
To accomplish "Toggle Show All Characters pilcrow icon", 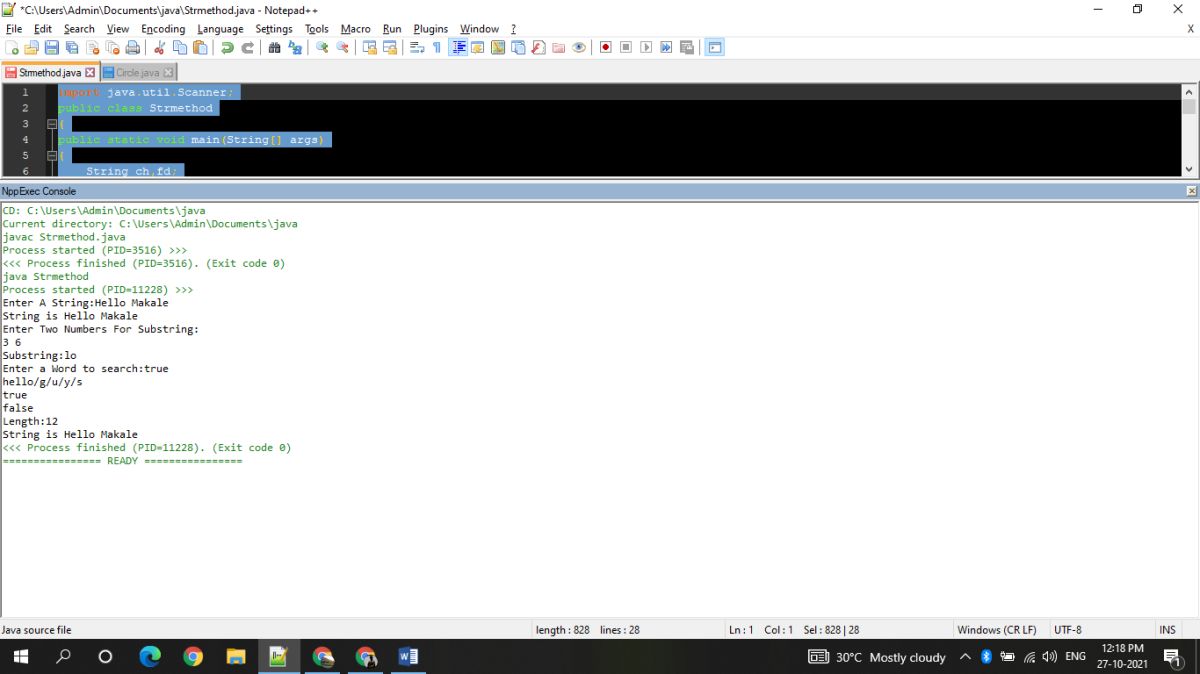I will (x=436, y=47).
